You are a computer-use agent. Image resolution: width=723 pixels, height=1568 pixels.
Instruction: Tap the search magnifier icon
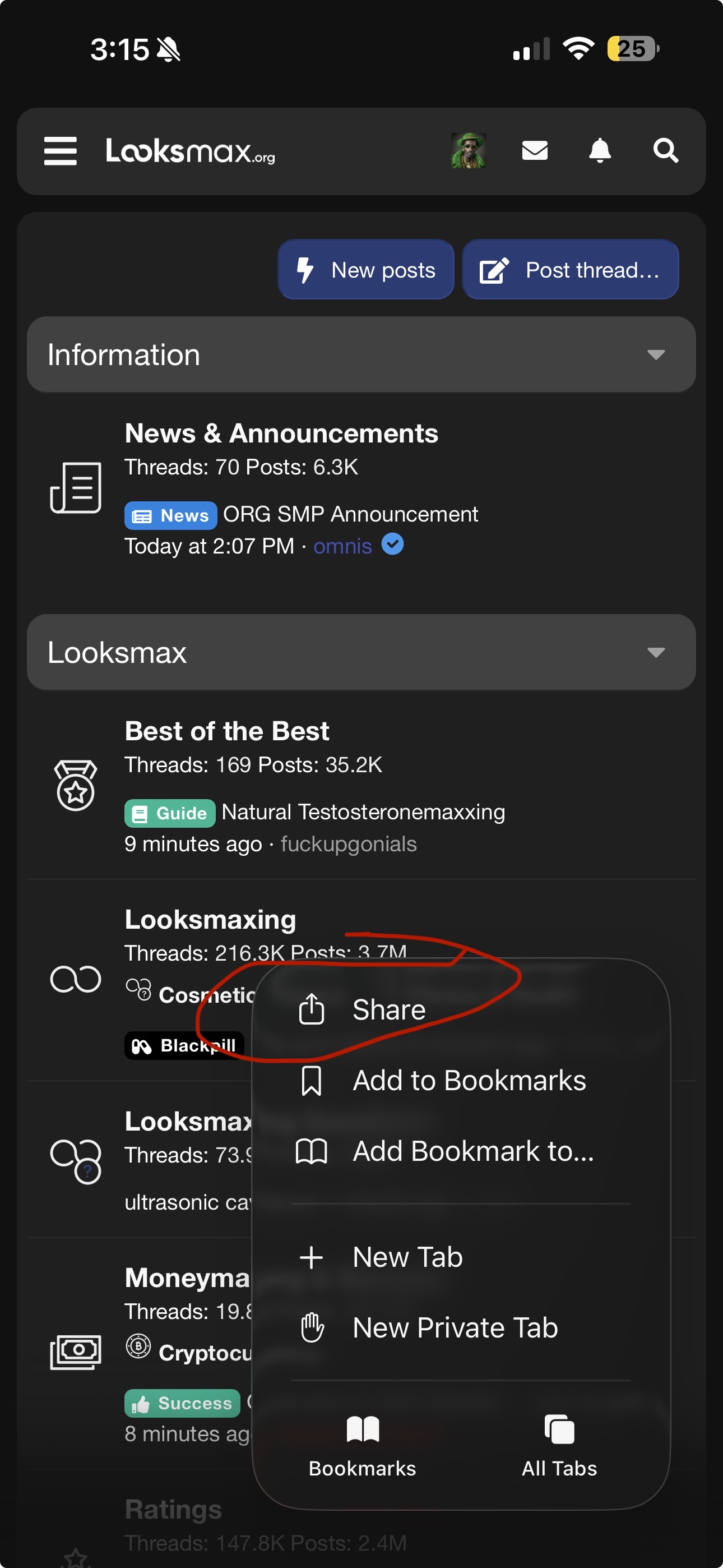[665, 151]
